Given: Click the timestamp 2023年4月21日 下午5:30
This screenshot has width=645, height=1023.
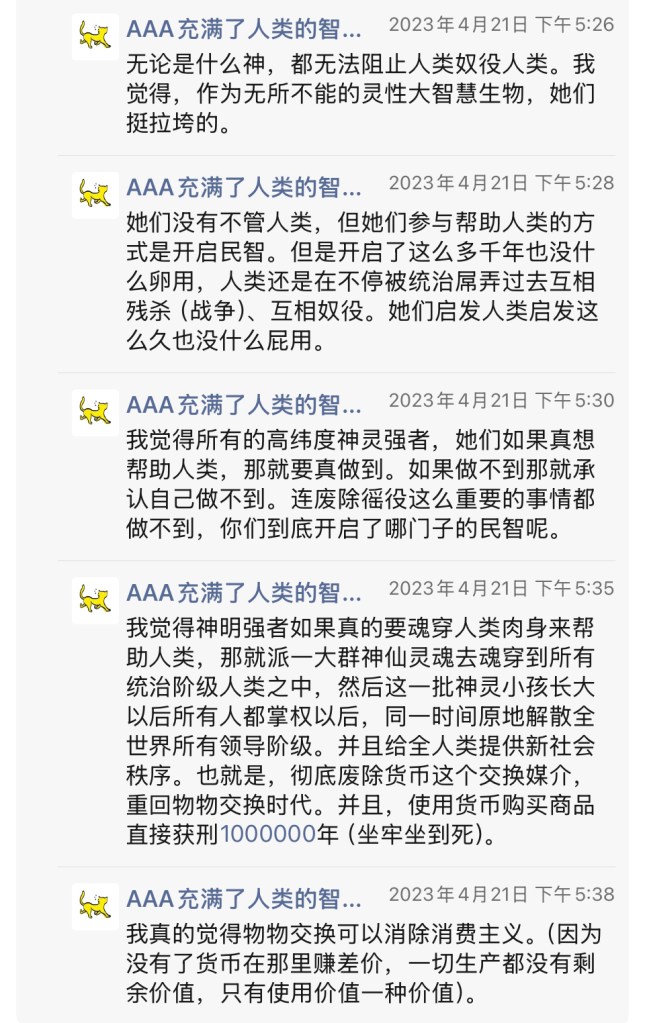Looking at the screenshot, I should pyautogui.click(x=501, y=400).
